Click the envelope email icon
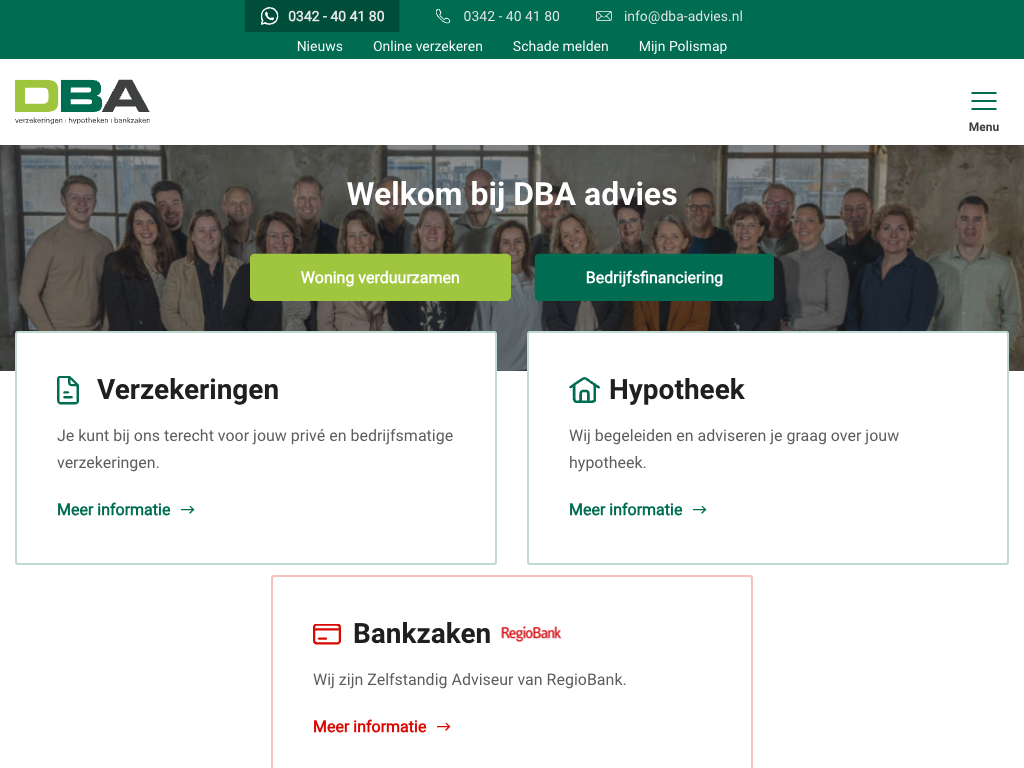The image size is (1024, 768). coord(604,16)
